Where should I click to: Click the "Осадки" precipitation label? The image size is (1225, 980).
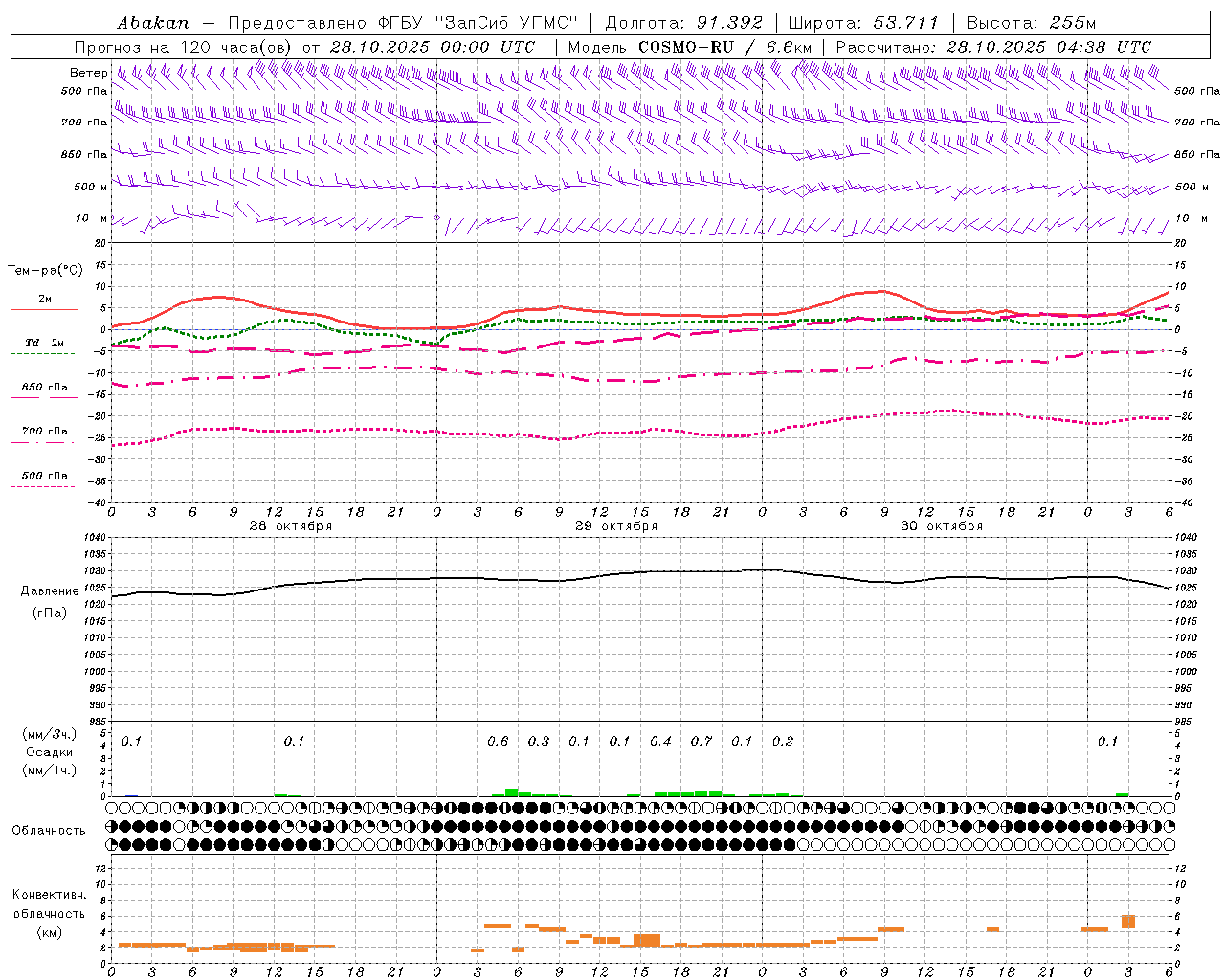coord(50,752)
